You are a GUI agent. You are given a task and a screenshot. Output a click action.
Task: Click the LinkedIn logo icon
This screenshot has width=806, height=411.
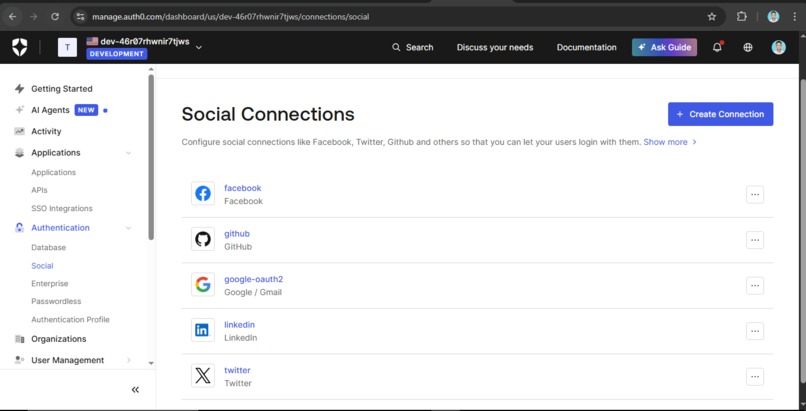203,330
